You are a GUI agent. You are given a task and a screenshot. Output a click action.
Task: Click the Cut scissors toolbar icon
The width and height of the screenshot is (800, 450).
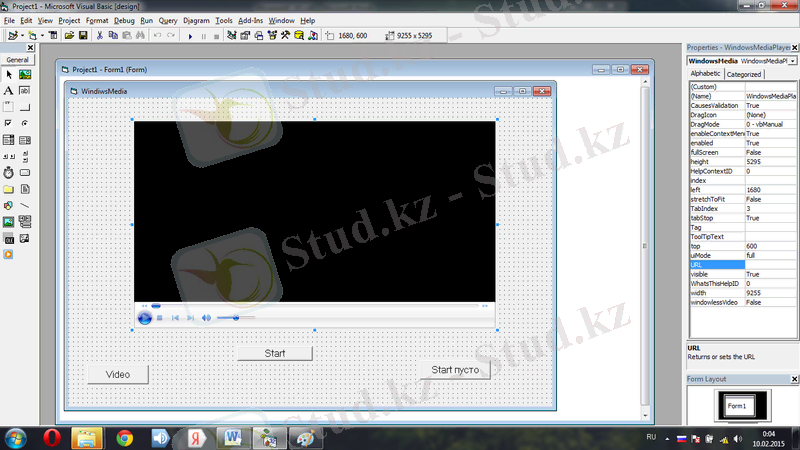[x=99, y=35]
